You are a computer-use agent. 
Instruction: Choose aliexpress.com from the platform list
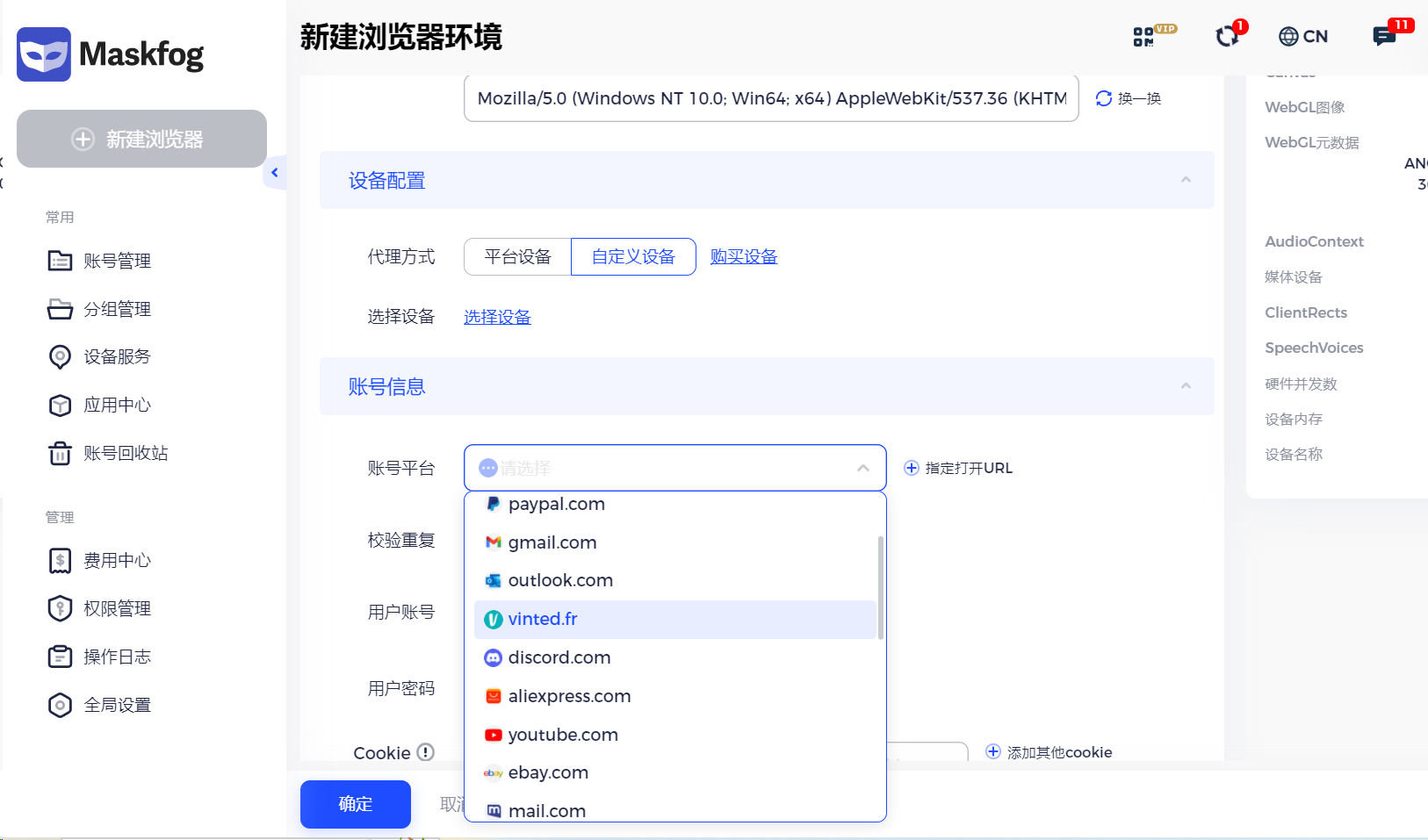tap(674, 696)
